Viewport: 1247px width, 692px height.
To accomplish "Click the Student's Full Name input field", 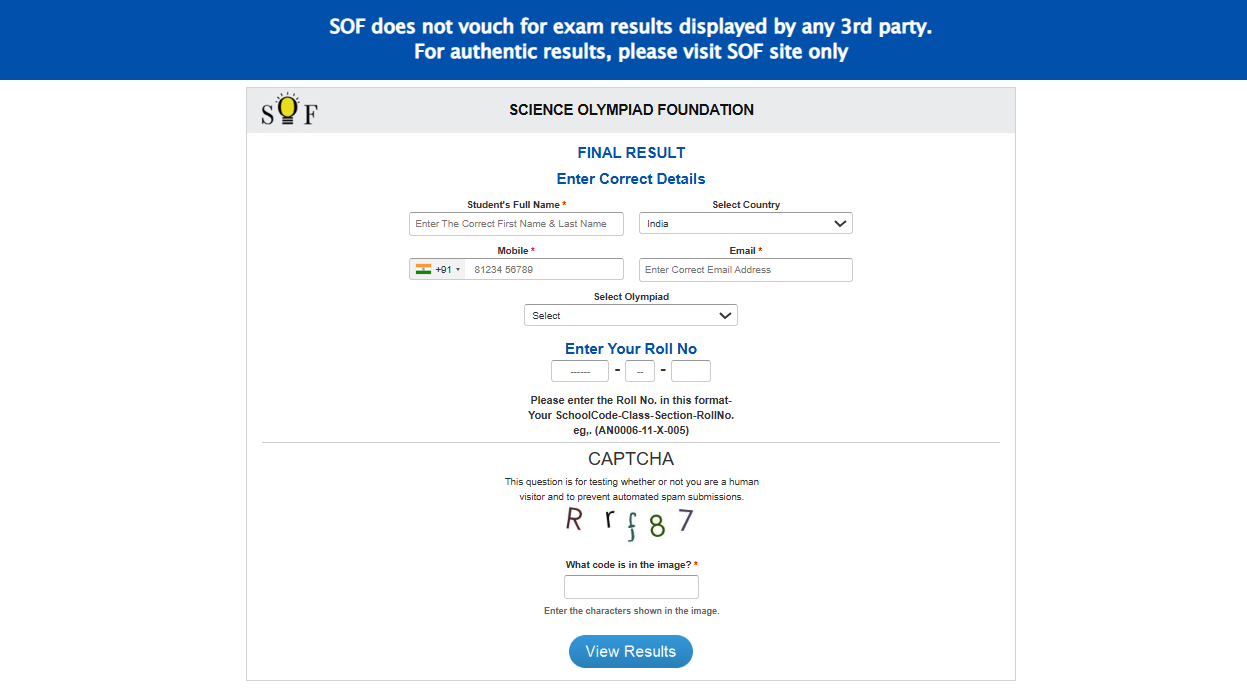I will tap(516, 224).
